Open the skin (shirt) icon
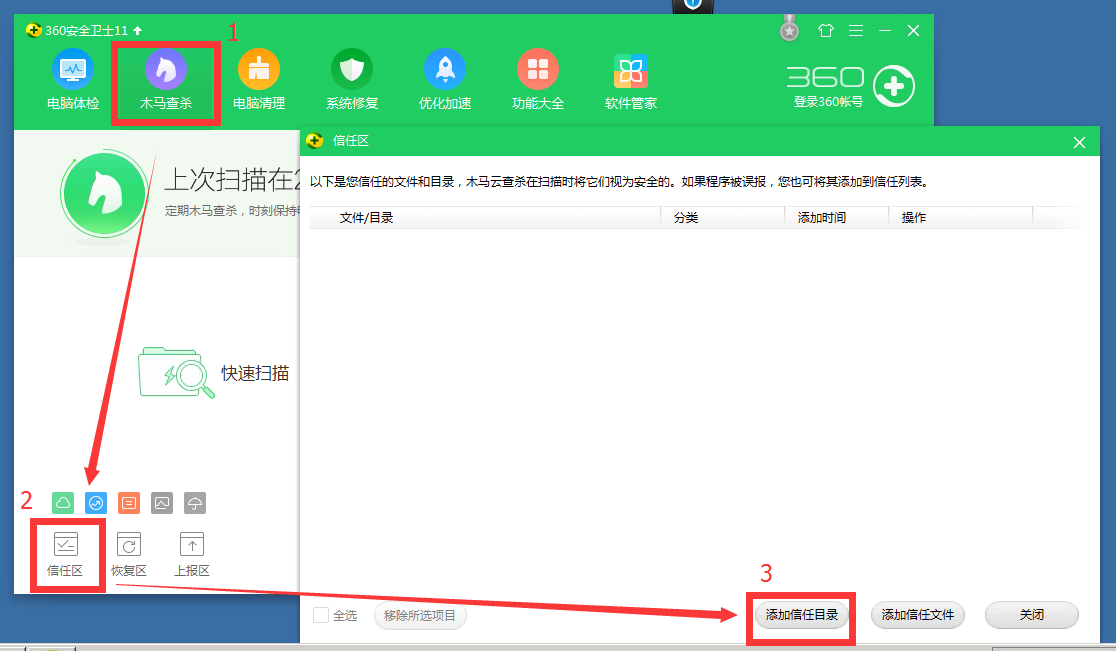The image size is (1116, 651). point(825,31)
